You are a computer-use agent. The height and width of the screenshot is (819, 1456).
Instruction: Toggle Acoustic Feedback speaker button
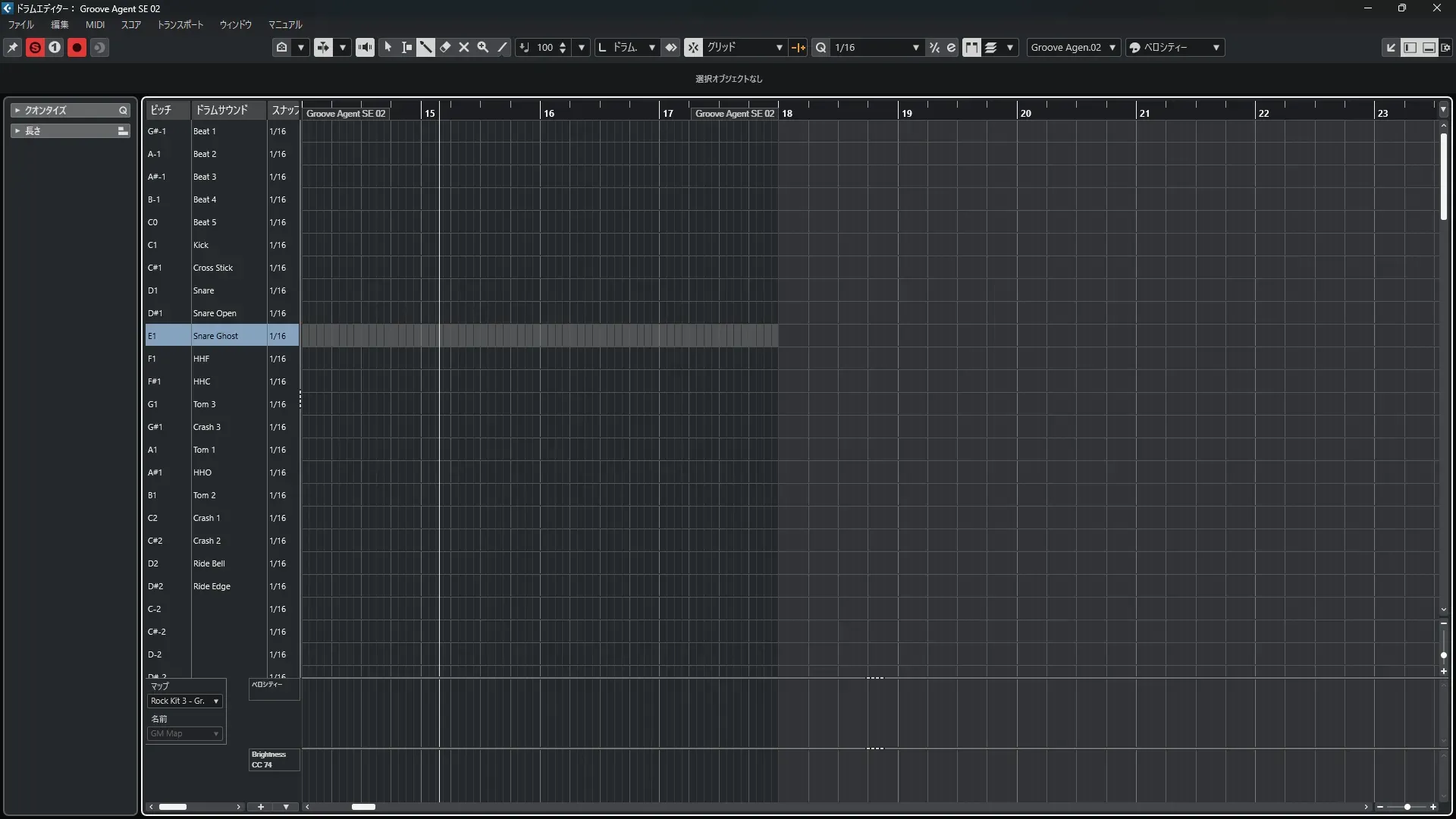click(365, 47)
